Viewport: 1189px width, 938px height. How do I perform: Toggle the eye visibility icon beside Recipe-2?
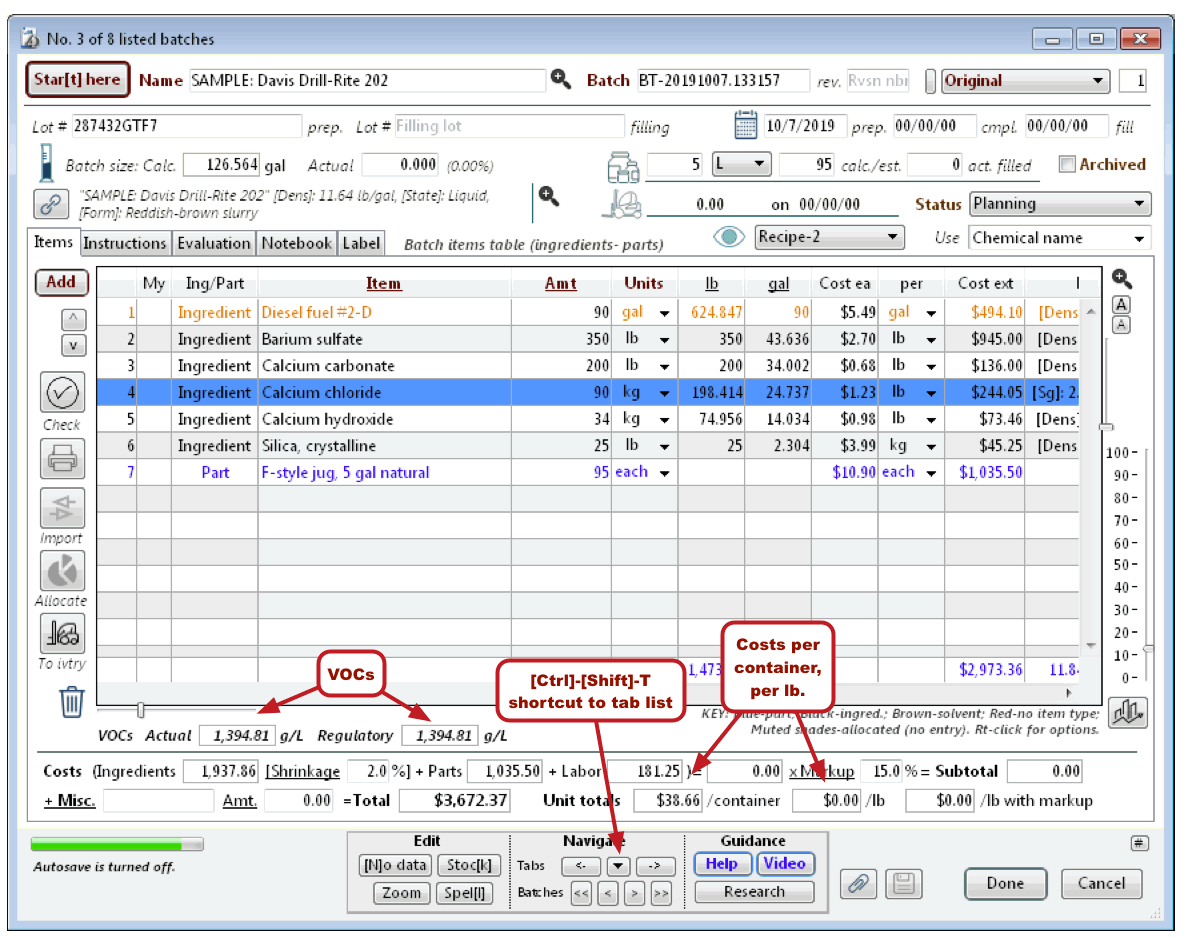pyautogui.click(x=729, y=237)
